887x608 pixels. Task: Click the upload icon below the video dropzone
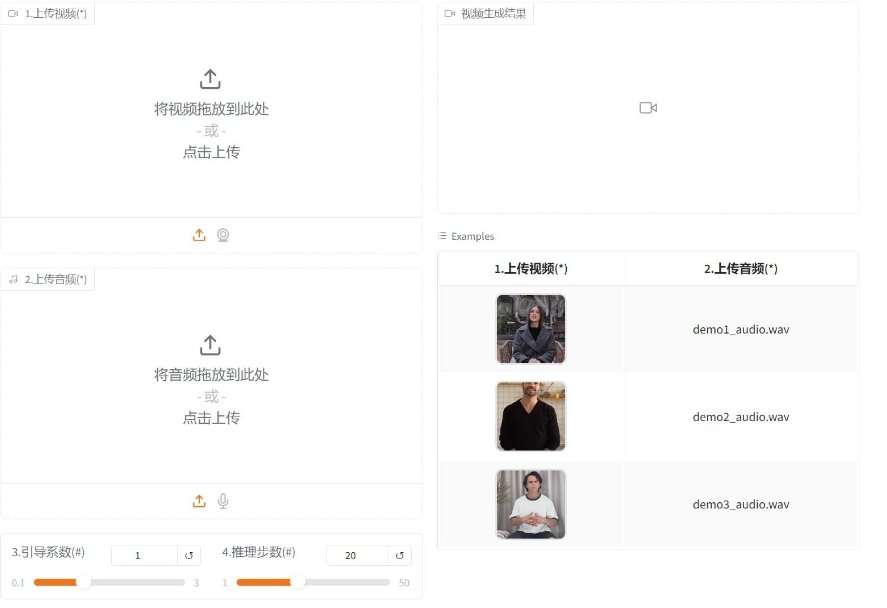tap(199, 235)
